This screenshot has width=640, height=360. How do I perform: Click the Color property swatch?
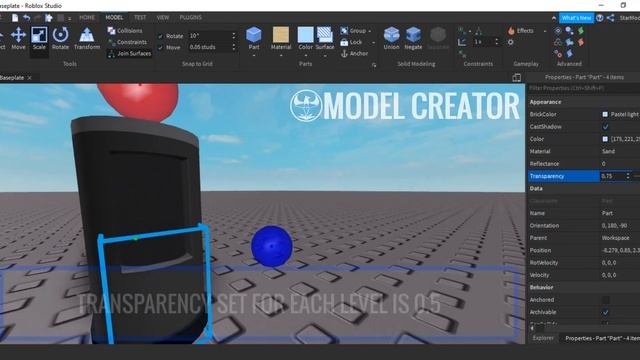[x=605, y=139]
